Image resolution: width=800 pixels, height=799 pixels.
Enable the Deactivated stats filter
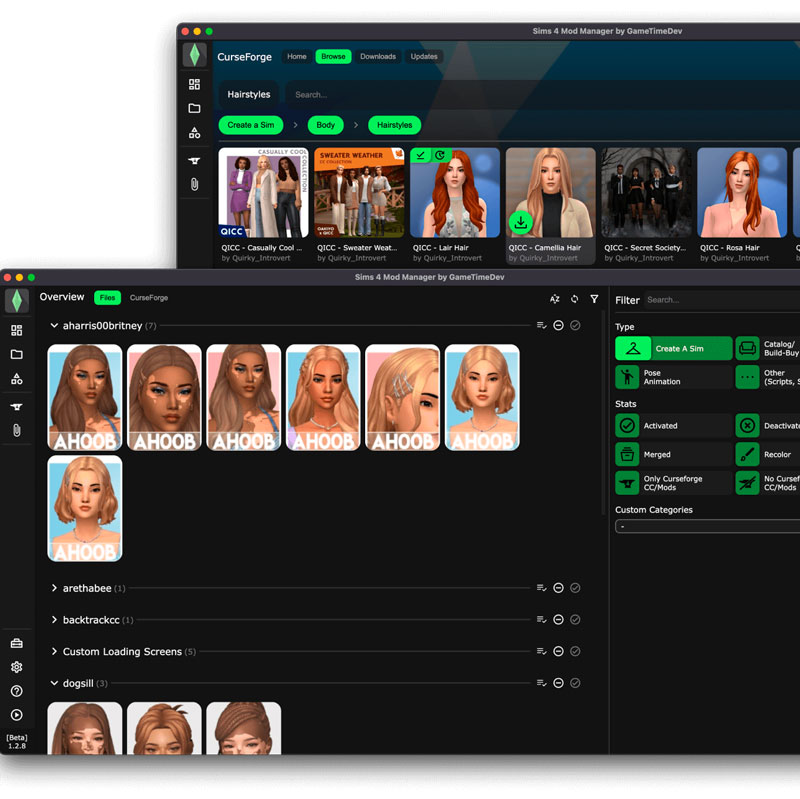tap(767, 426)
